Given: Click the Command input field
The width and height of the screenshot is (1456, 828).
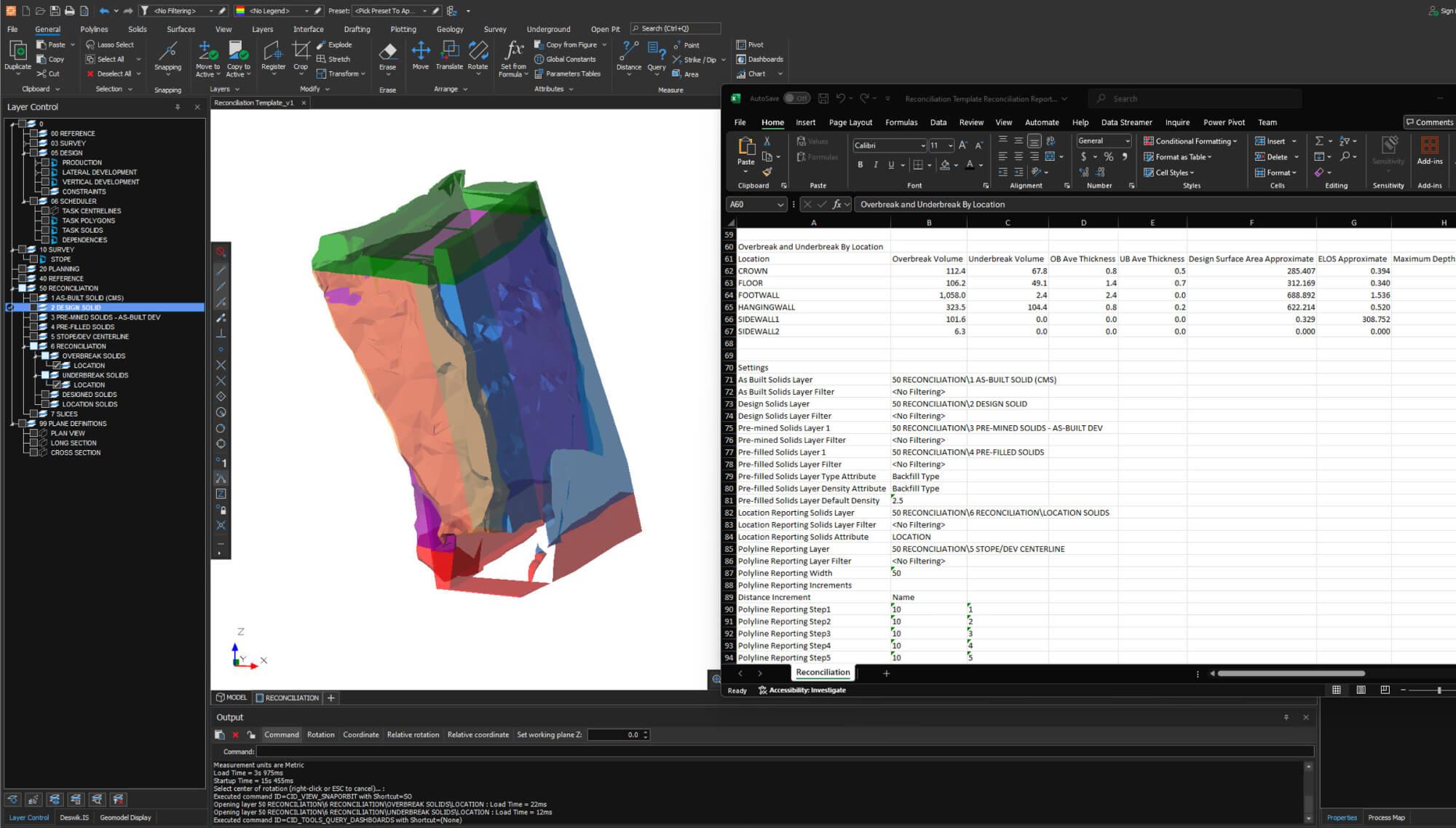Looking at the screenshot, I should [x=785, y=752].
